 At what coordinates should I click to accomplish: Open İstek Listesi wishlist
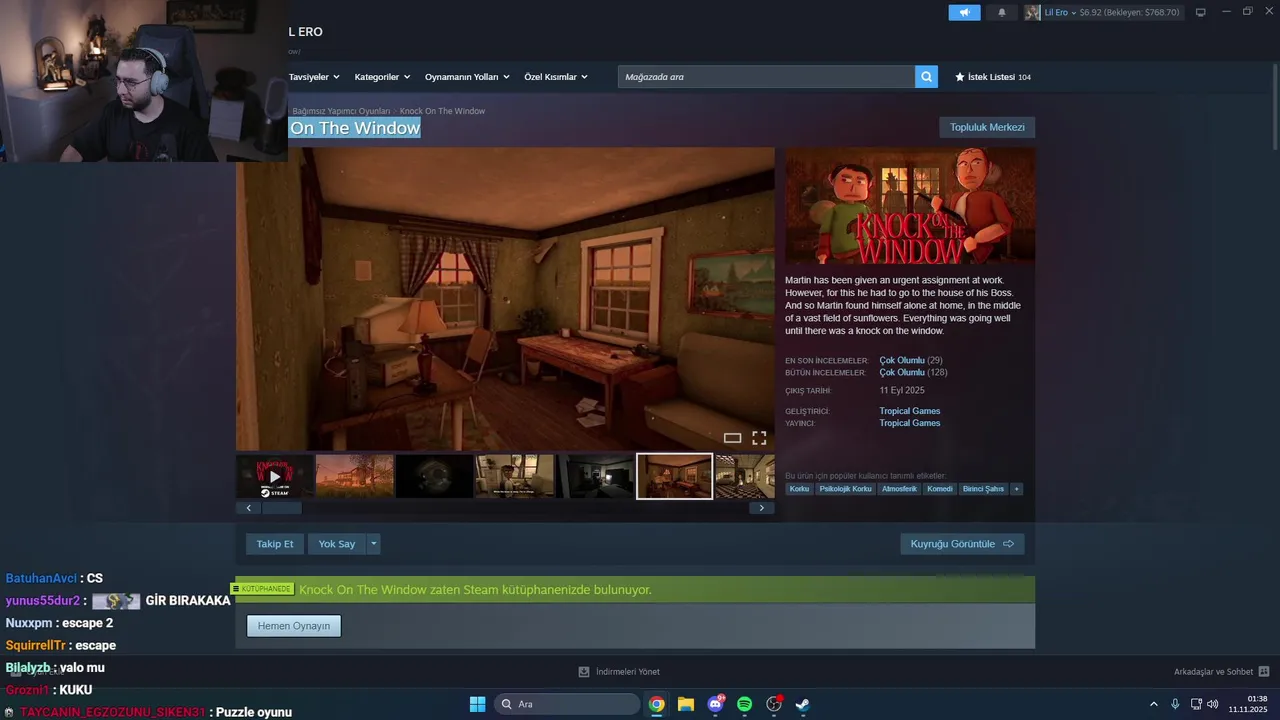(x=992, y=77)
